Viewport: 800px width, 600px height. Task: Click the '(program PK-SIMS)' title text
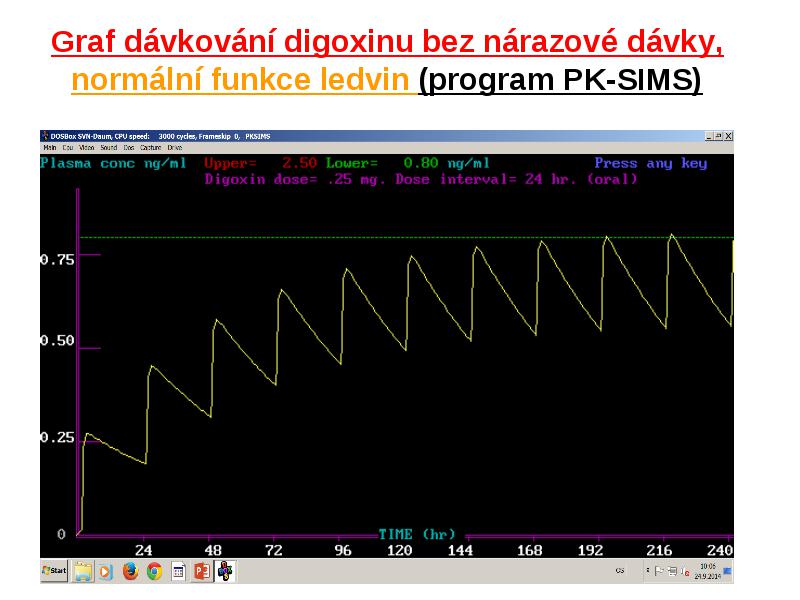[560, 80]
